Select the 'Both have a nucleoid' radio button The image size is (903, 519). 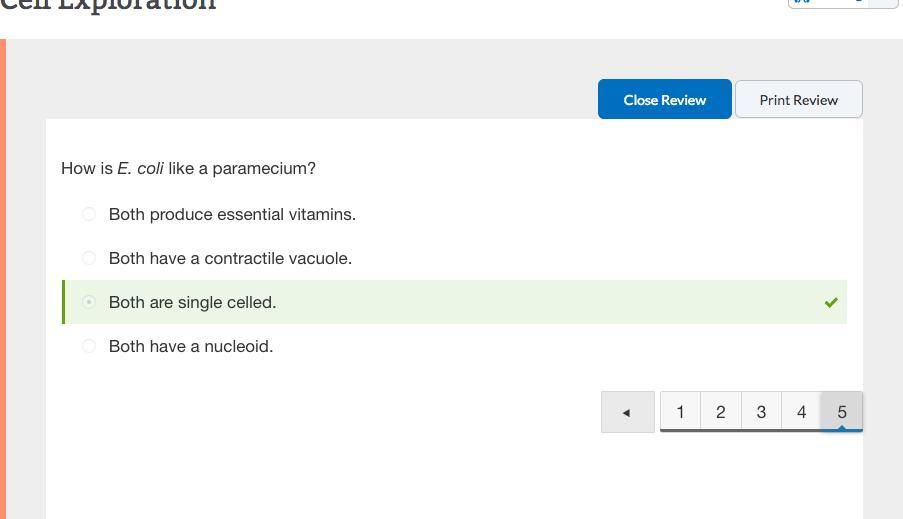click(89, 346)
